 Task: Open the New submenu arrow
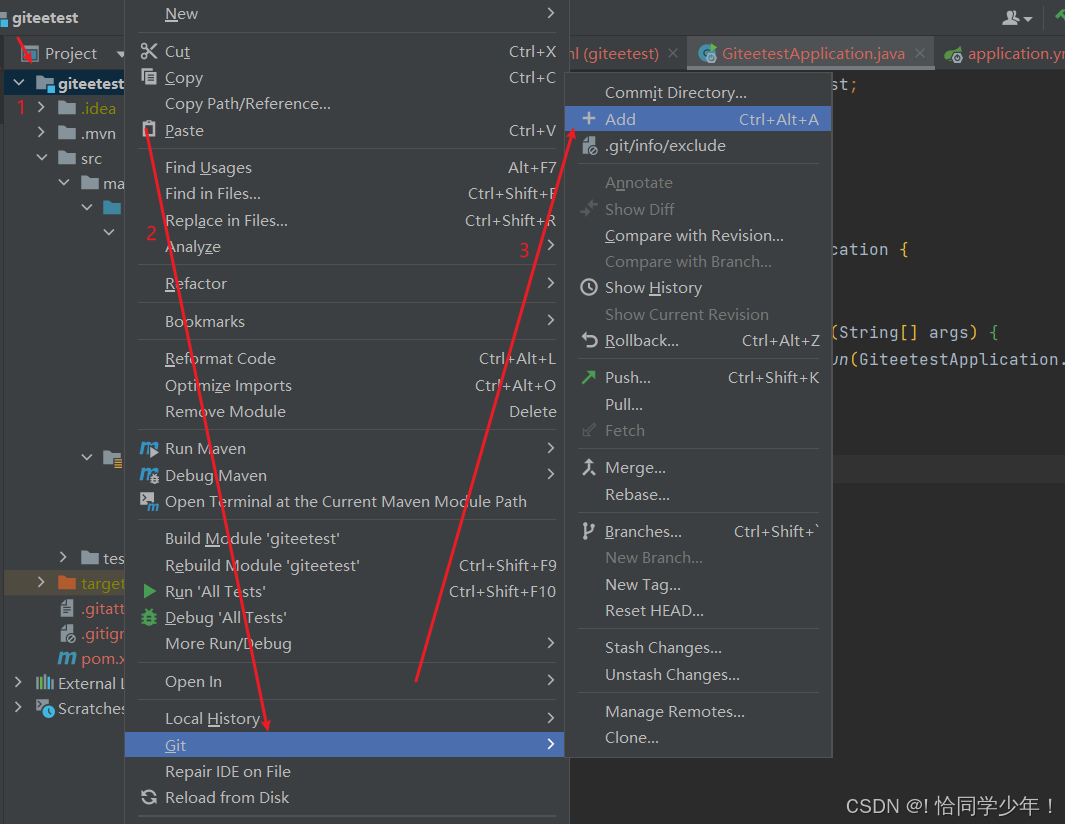click(x=550, y=13)
